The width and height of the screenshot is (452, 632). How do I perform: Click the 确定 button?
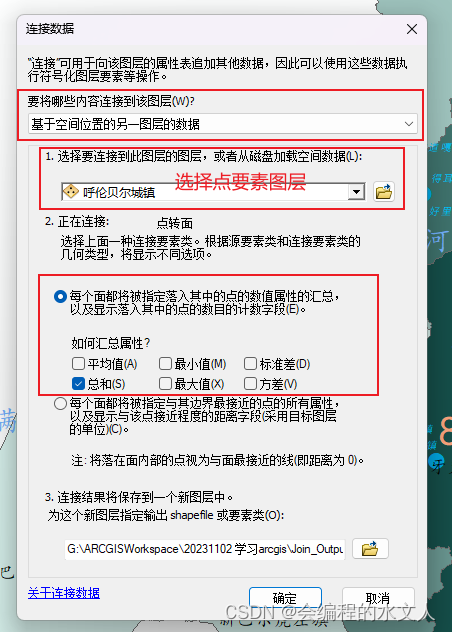click(285, 598)
